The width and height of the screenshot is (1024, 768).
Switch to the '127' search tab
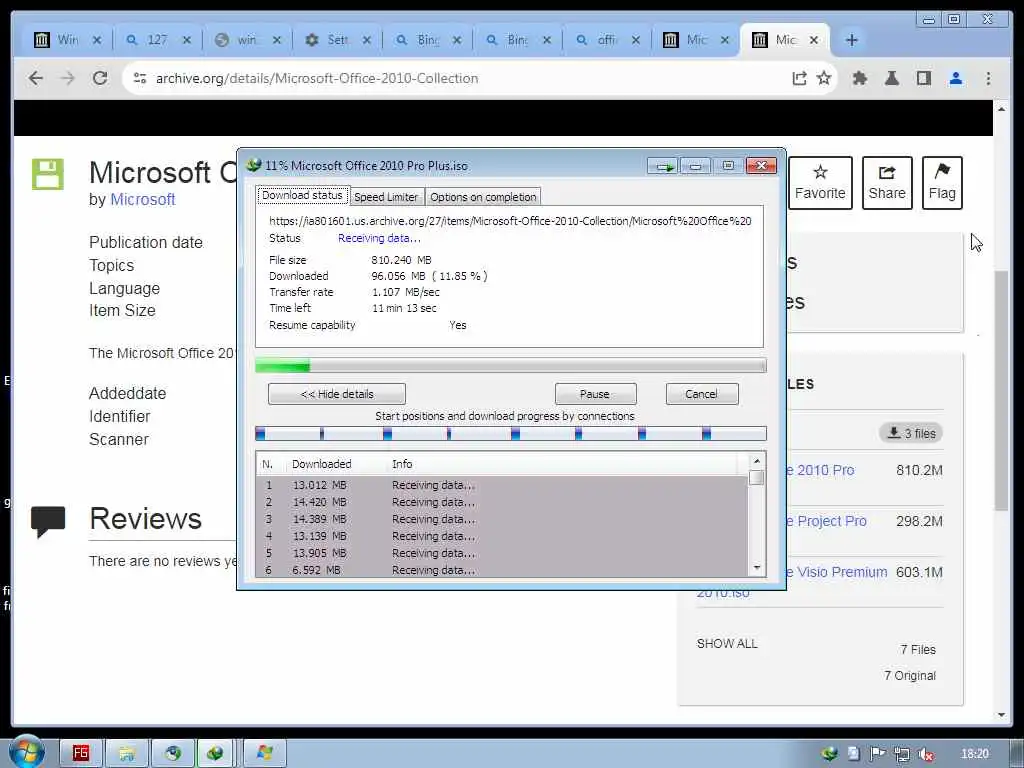157,40
